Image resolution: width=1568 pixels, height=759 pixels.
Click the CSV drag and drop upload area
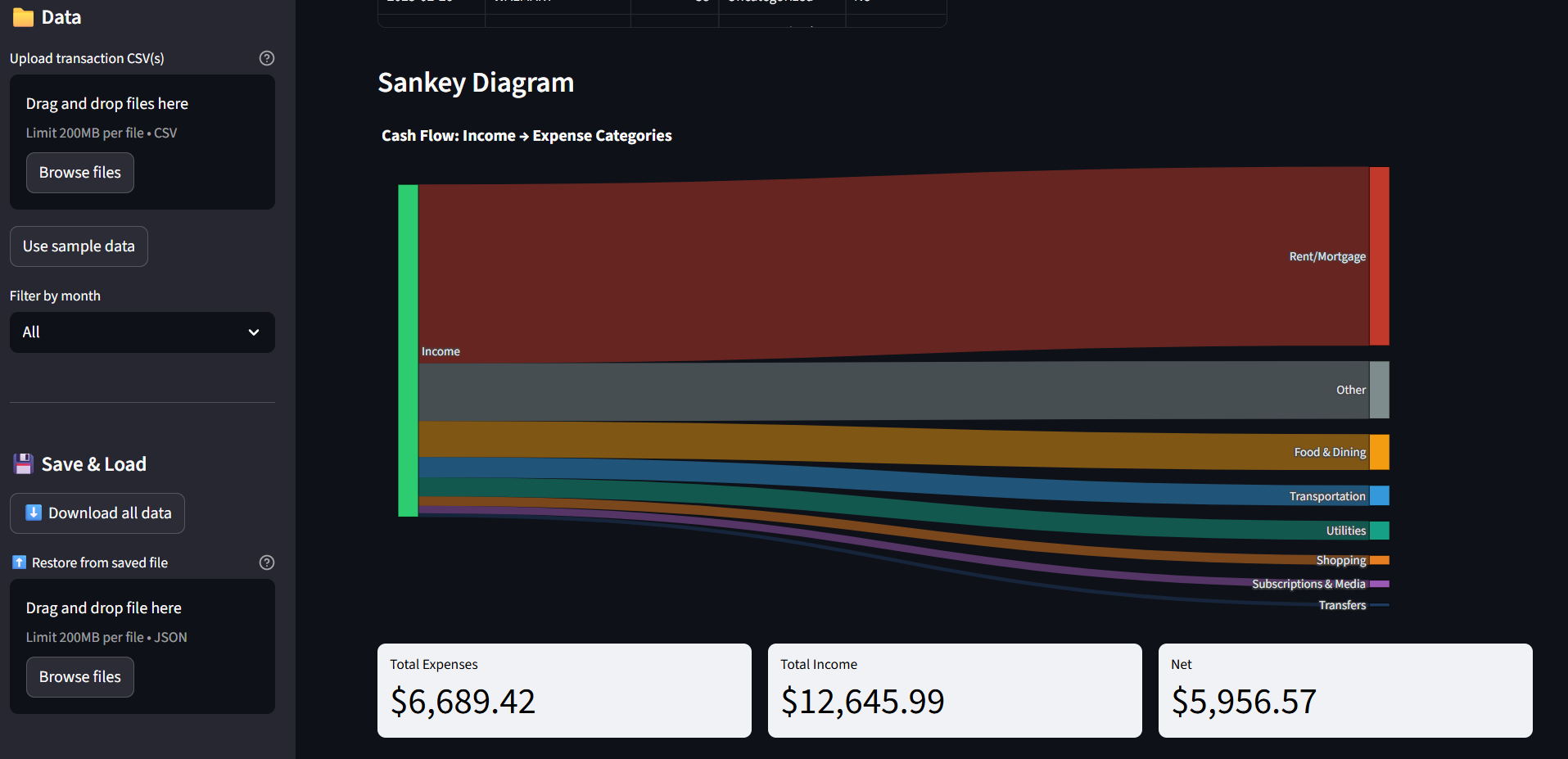(x=142, y=142)
